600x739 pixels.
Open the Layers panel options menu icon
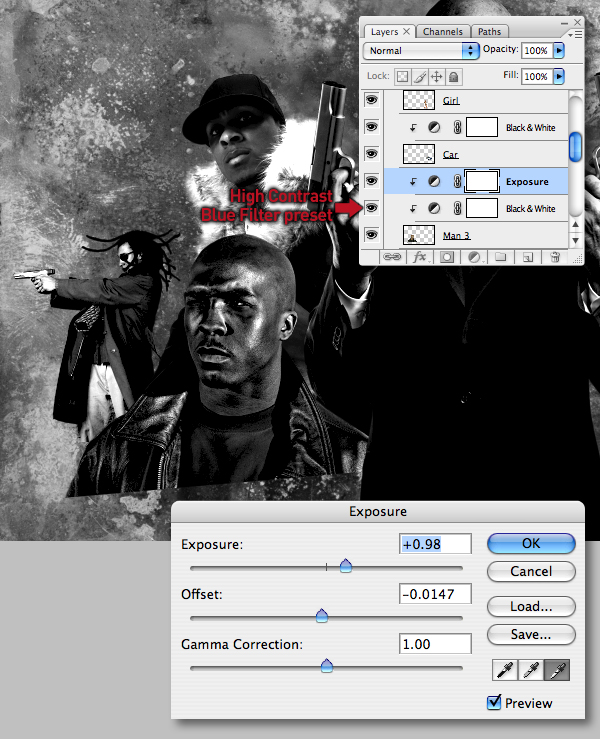coord(575,34)
